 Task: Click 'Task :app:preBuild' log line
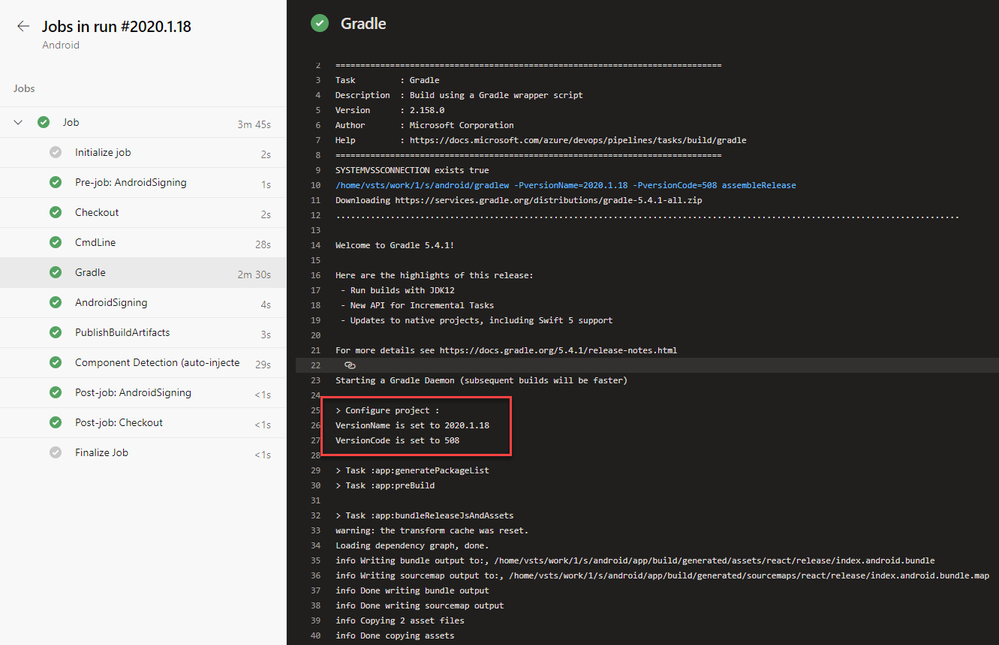click(385, 486)
